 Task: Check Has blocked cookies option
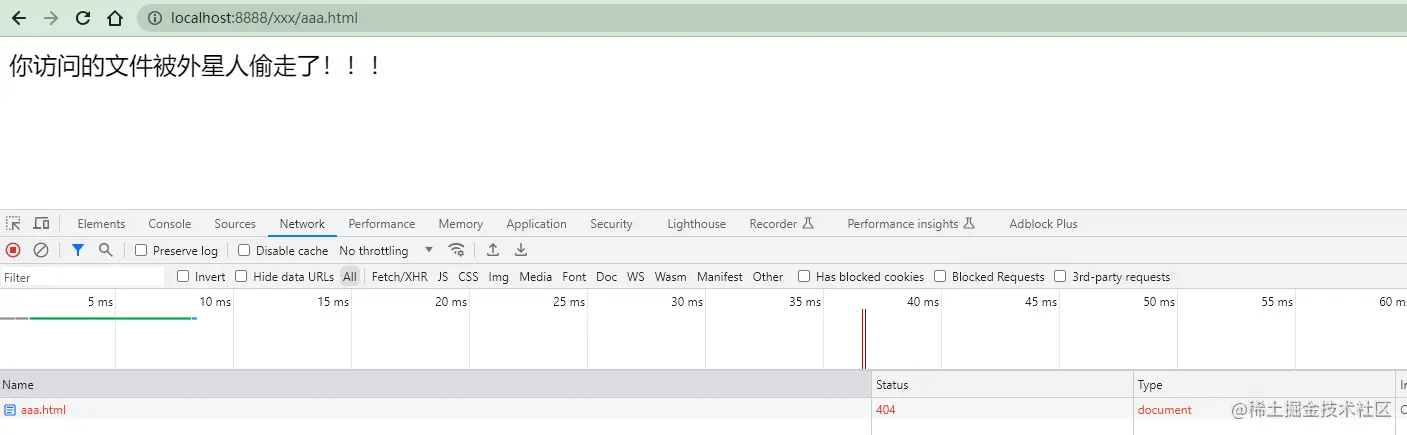coord(804,276)
